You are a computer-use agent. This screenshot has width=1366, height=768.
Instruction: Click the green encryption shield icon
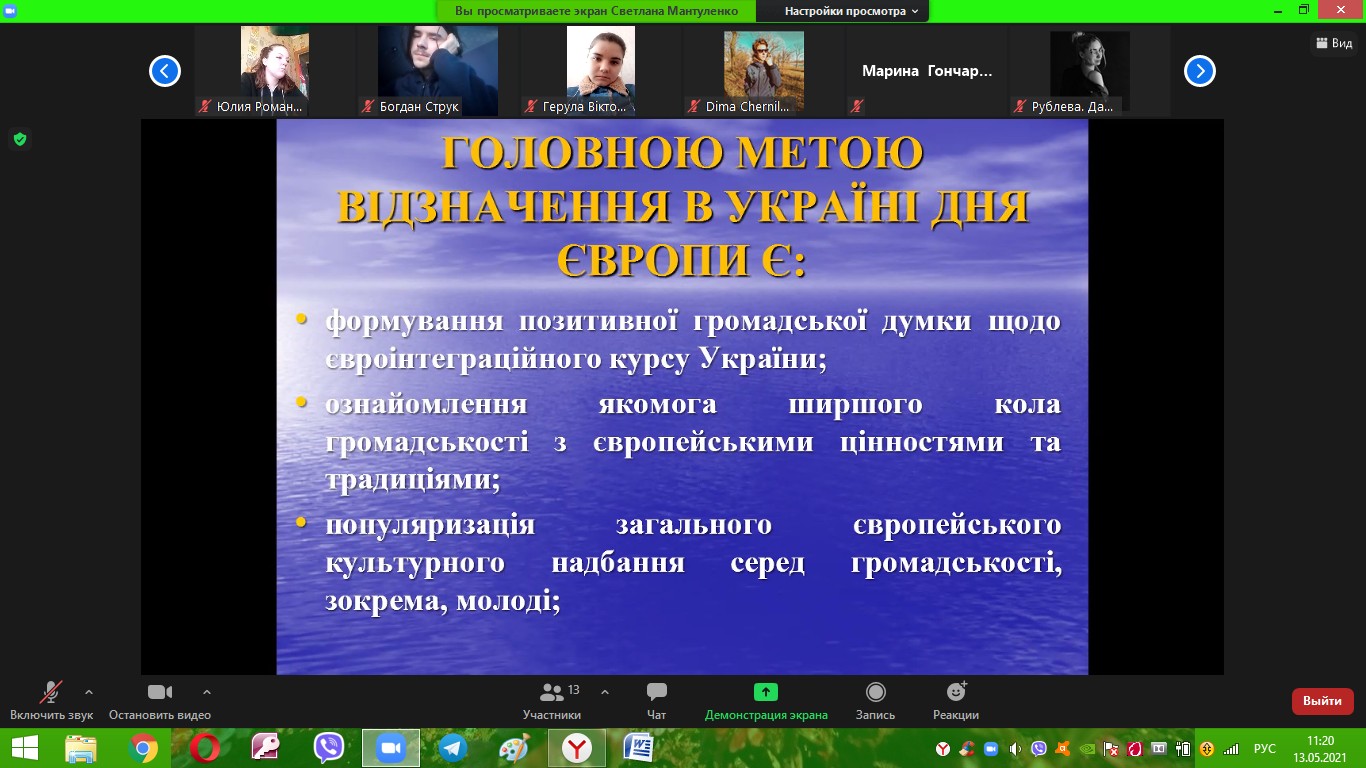19,139
